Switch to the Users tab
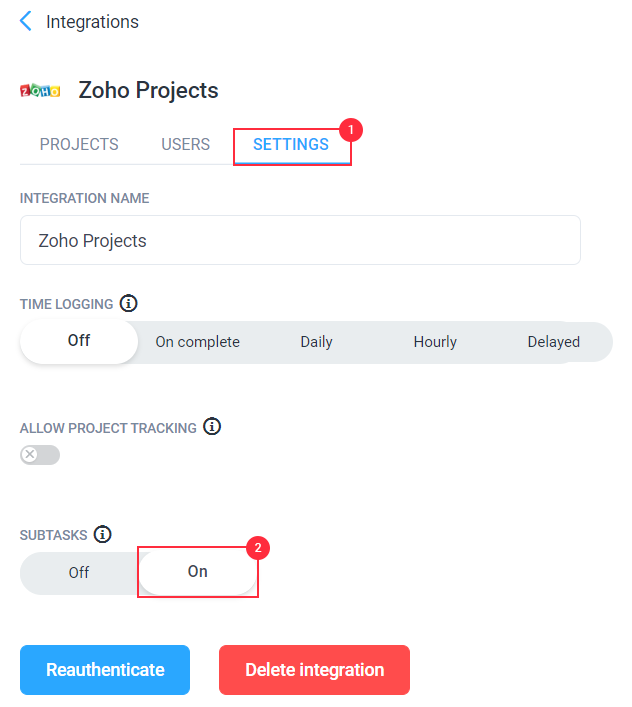632x707 pixels. [185, 144]
